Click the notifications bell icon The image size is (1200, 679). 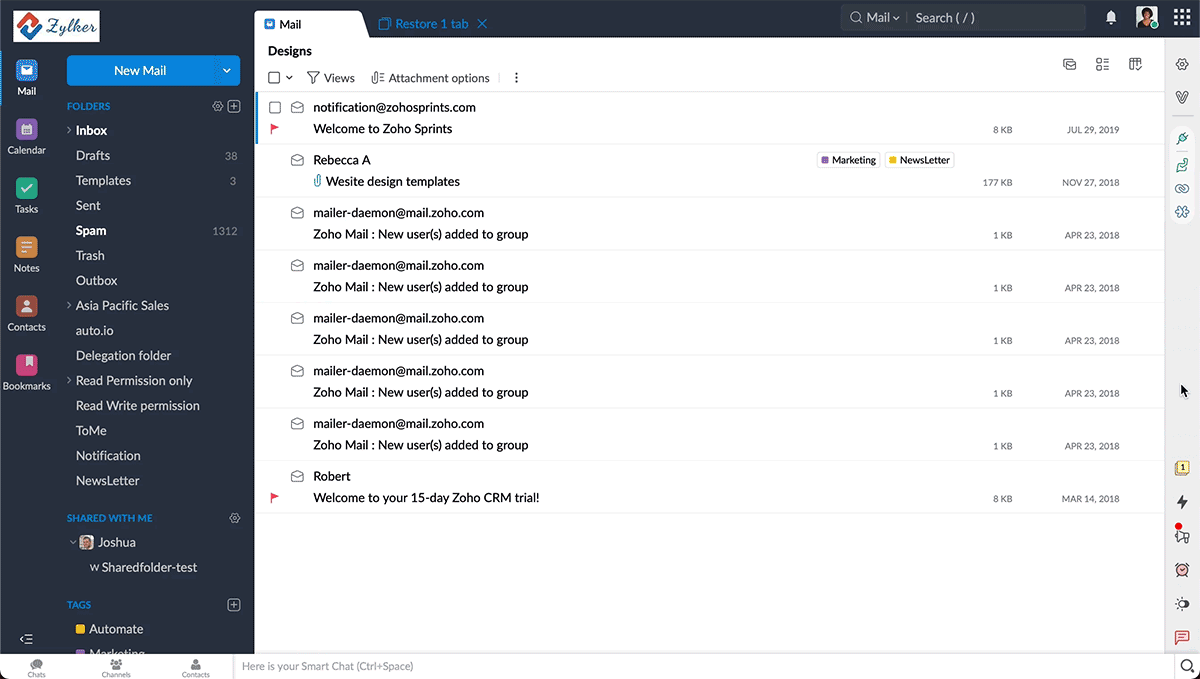1111,18
